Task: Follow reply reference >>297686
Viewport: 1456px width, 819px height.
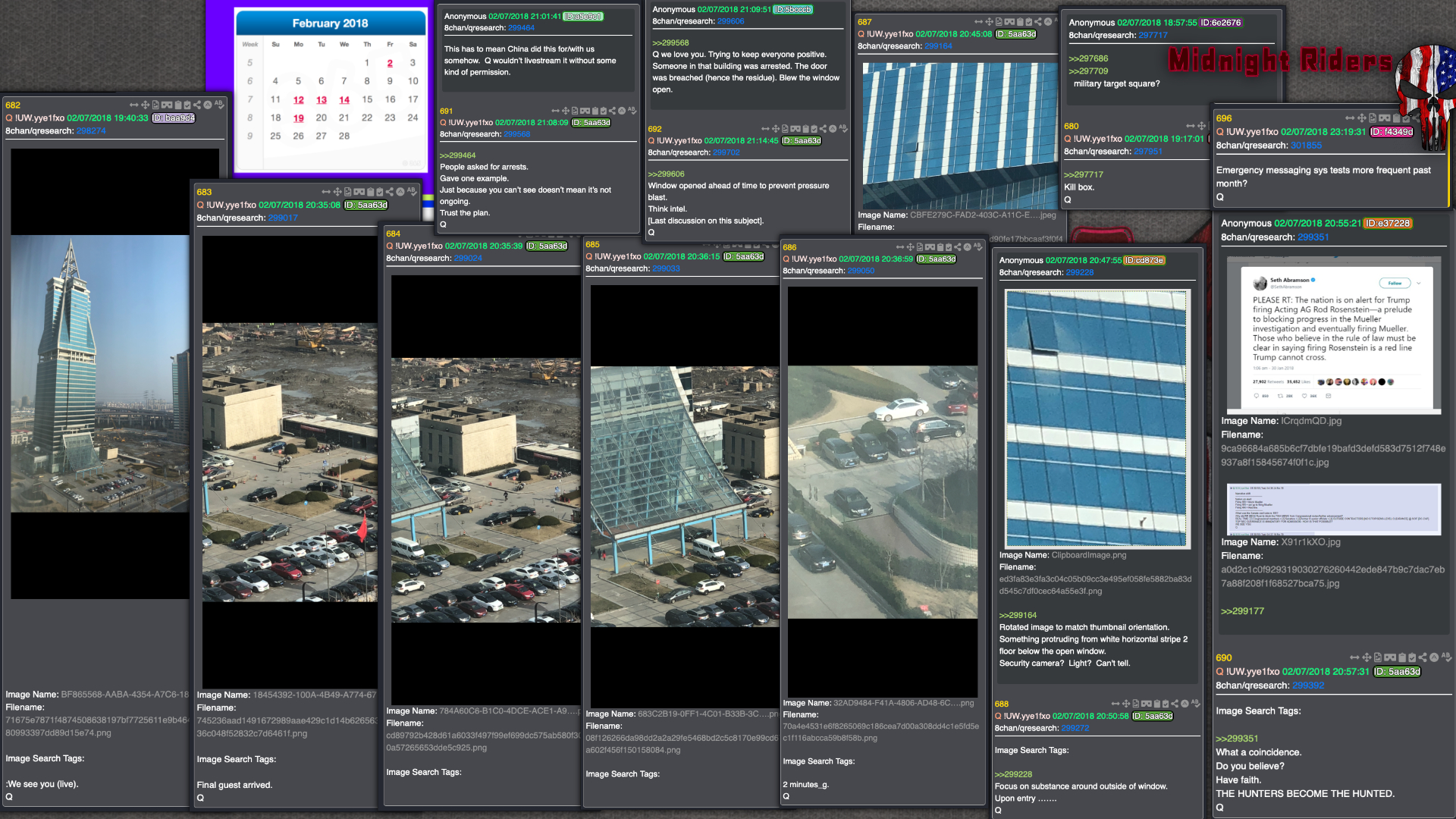Action: point(1088,58)
